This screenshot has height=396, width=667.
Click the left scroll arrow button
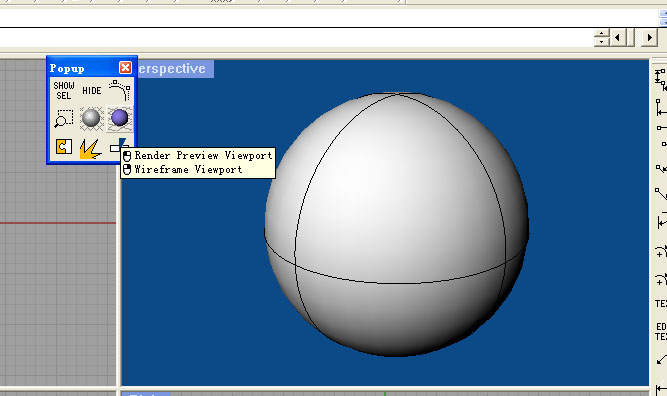pos(617,37)
